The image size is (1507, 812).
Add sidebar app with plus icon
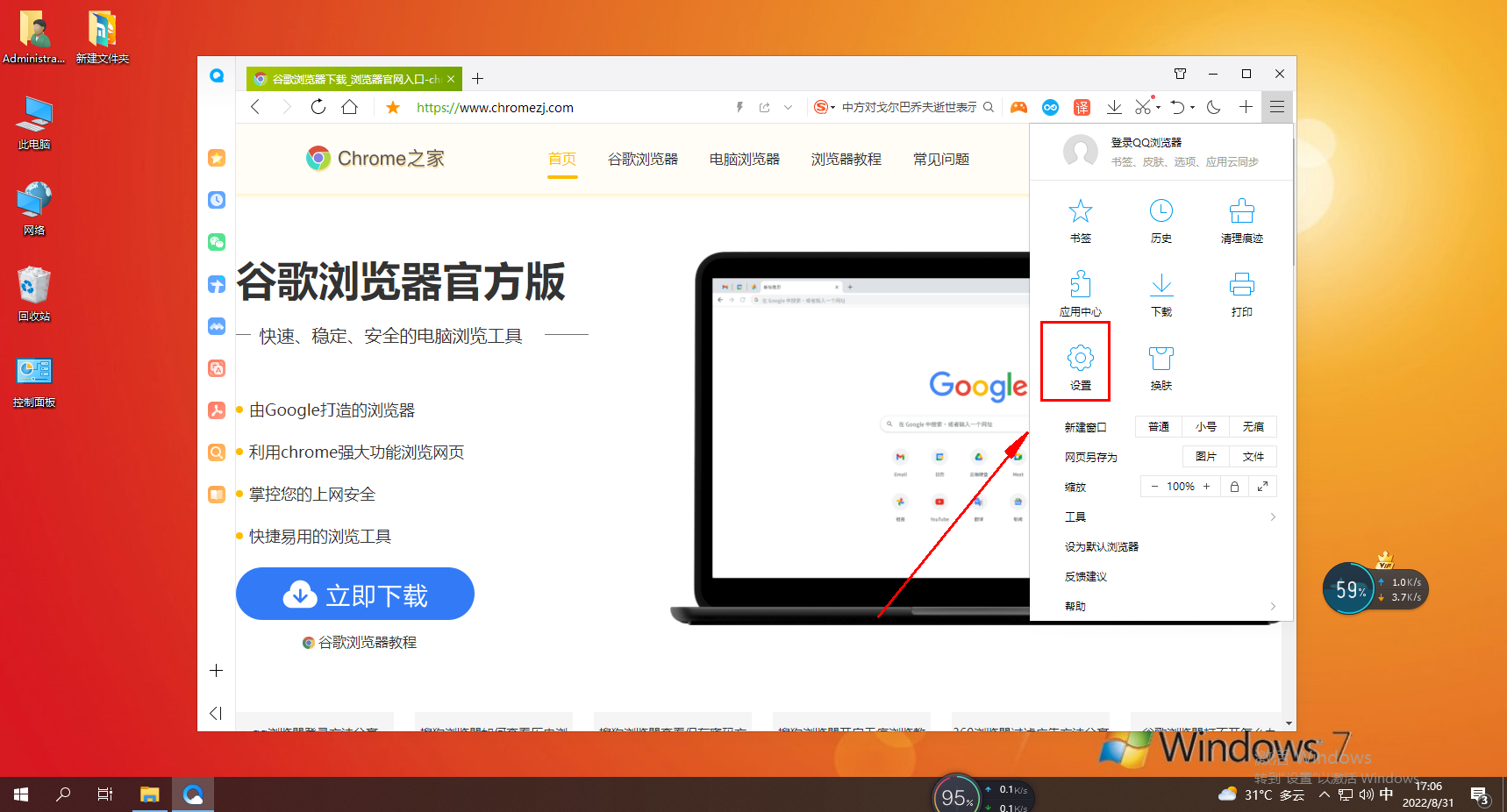click(x=217, y=671)
